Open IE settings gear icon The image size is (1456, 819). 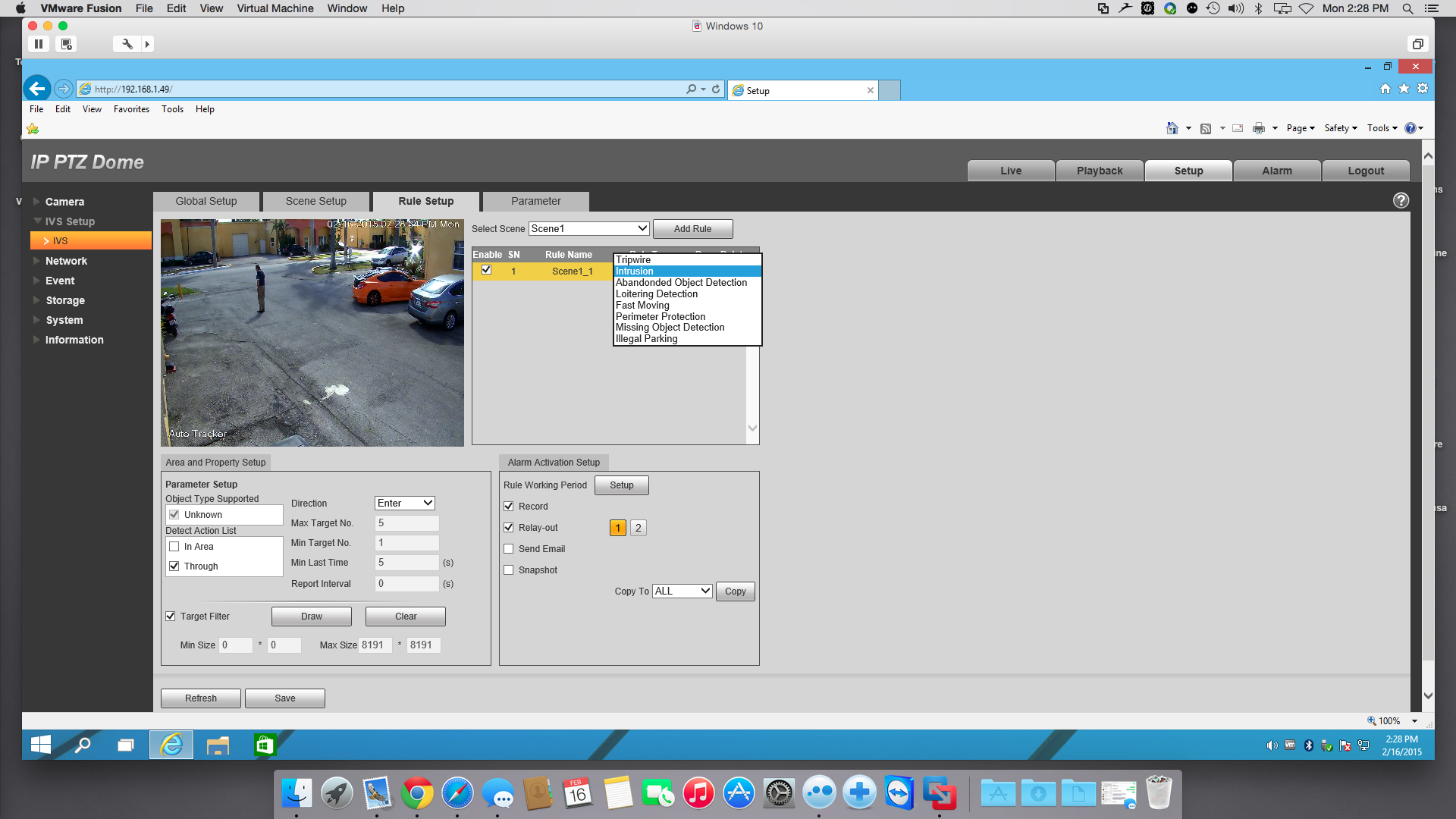pyautogui.click(x=1423, y=89)
